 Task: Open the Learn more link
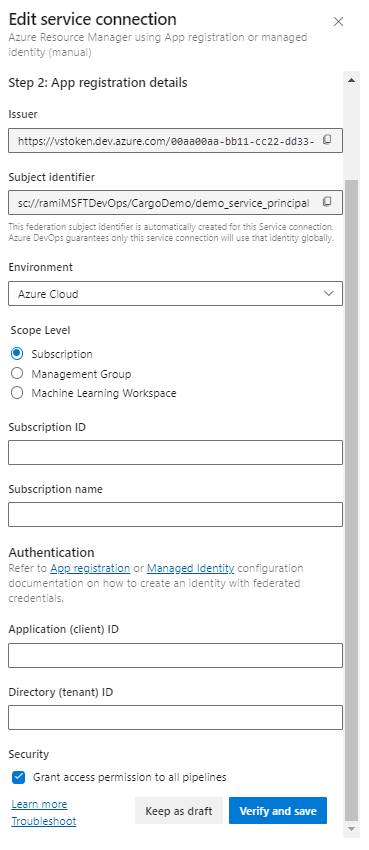39,804
